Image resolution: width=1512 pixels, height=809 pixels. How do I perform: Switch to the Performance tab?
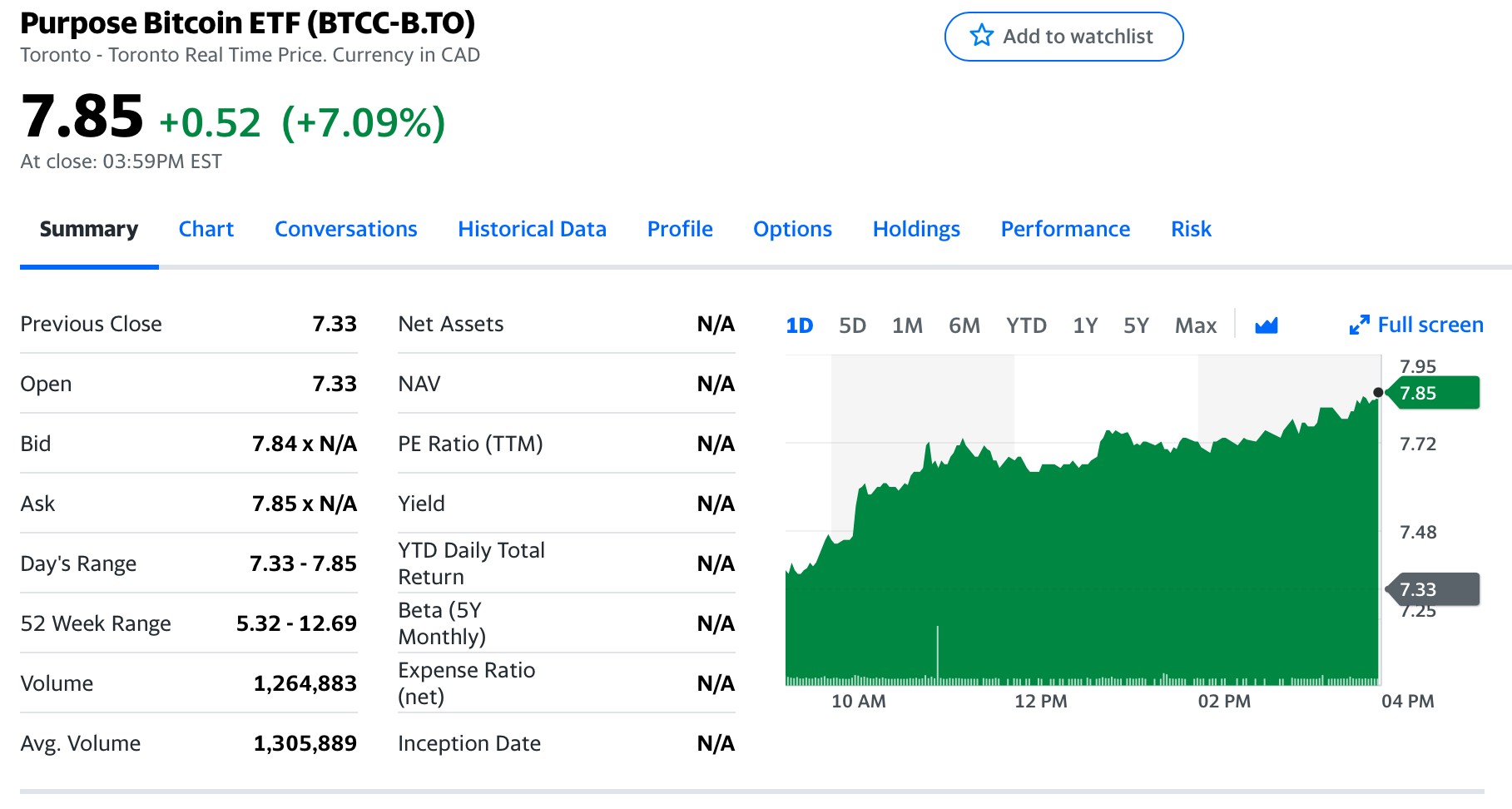pos(1065,229)
